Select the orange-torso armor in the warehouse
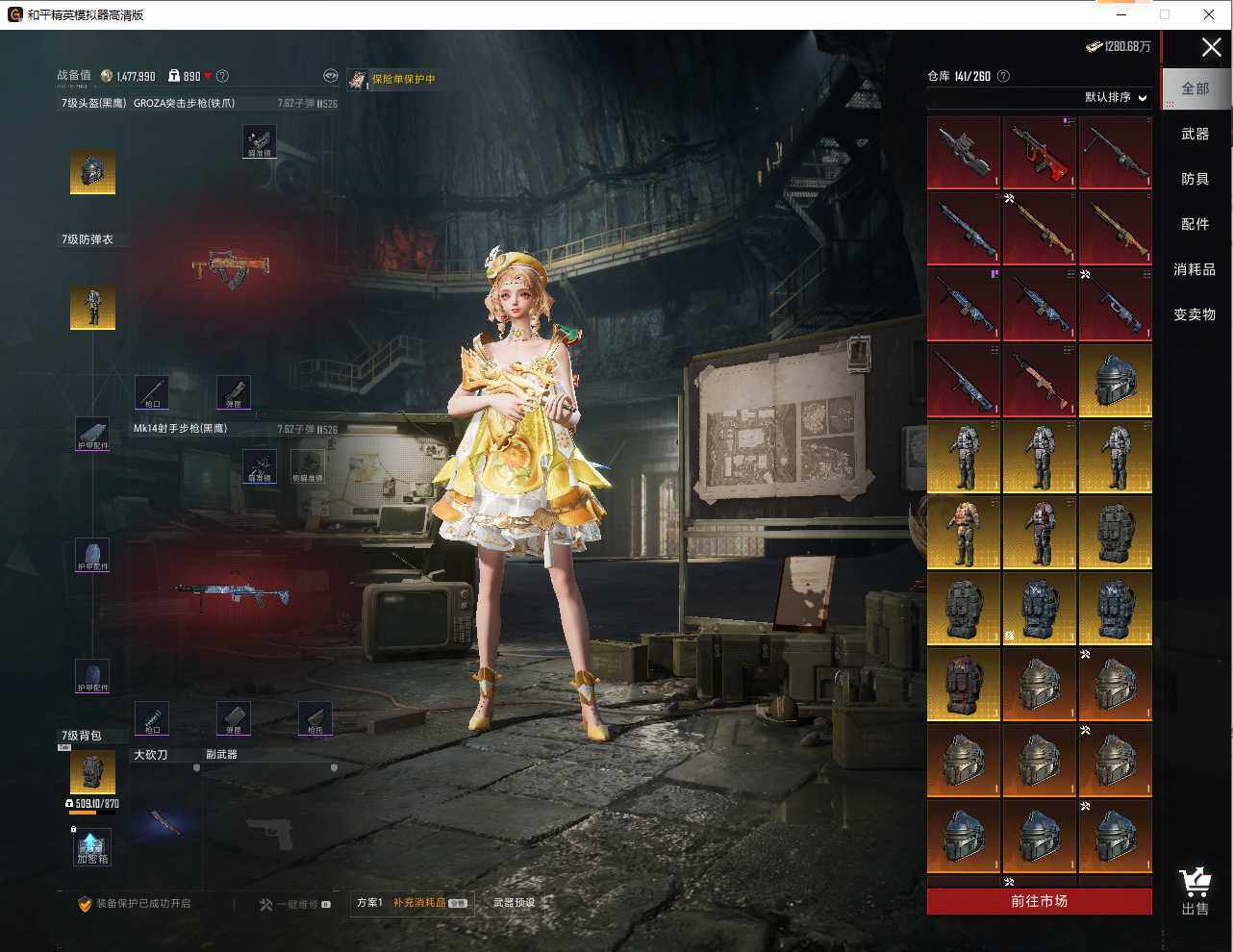The width and height of the screenshot is (1233, 952). click(963, 532)
